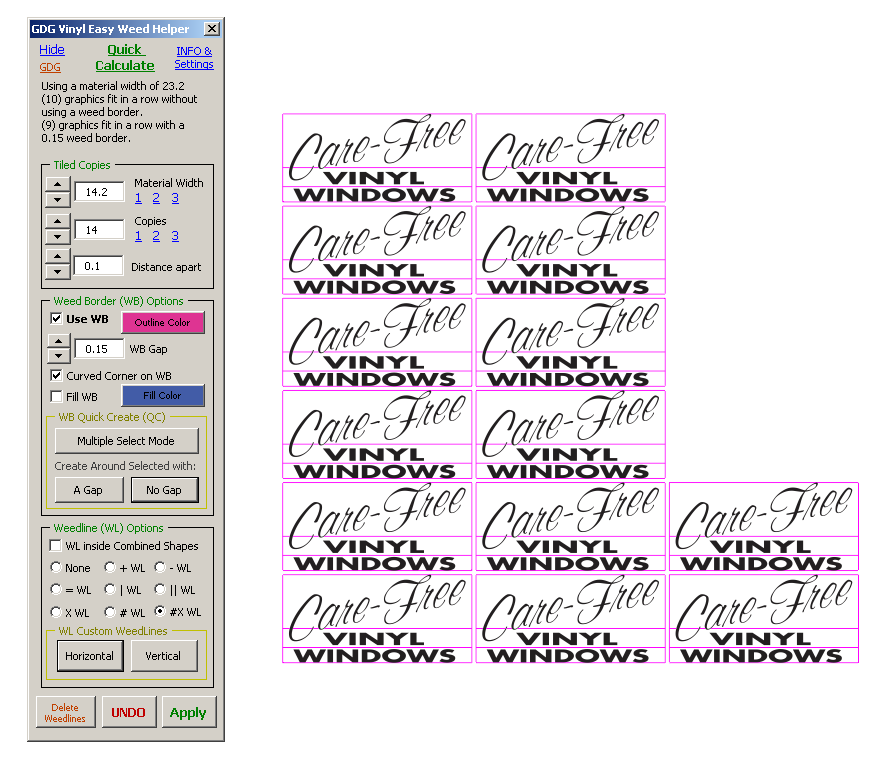Toggle the Use WB checkbox

point(56,318)
